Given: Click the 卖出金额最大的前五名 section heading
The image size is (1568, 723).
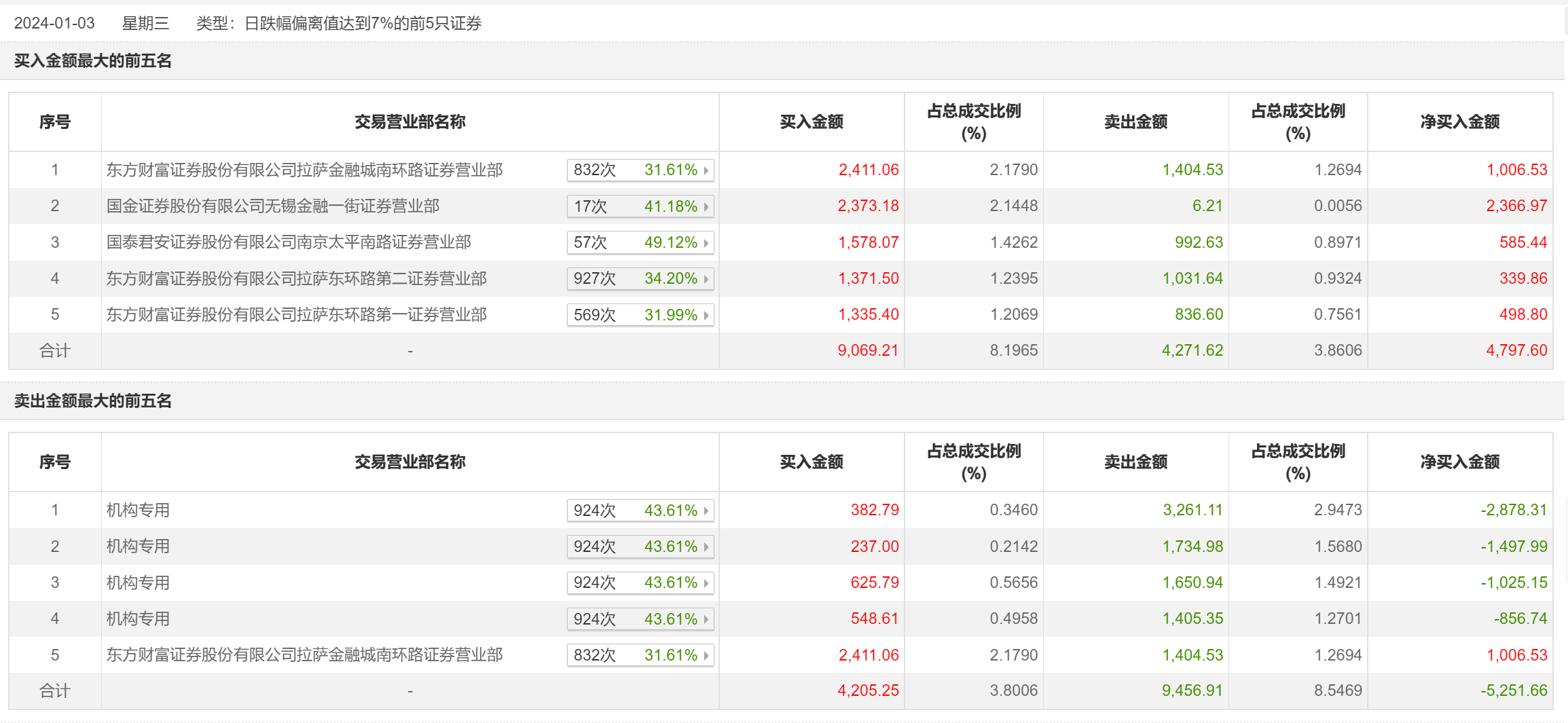Looking at the screenshot, I should pyautogui.click(x=93, y=401).
